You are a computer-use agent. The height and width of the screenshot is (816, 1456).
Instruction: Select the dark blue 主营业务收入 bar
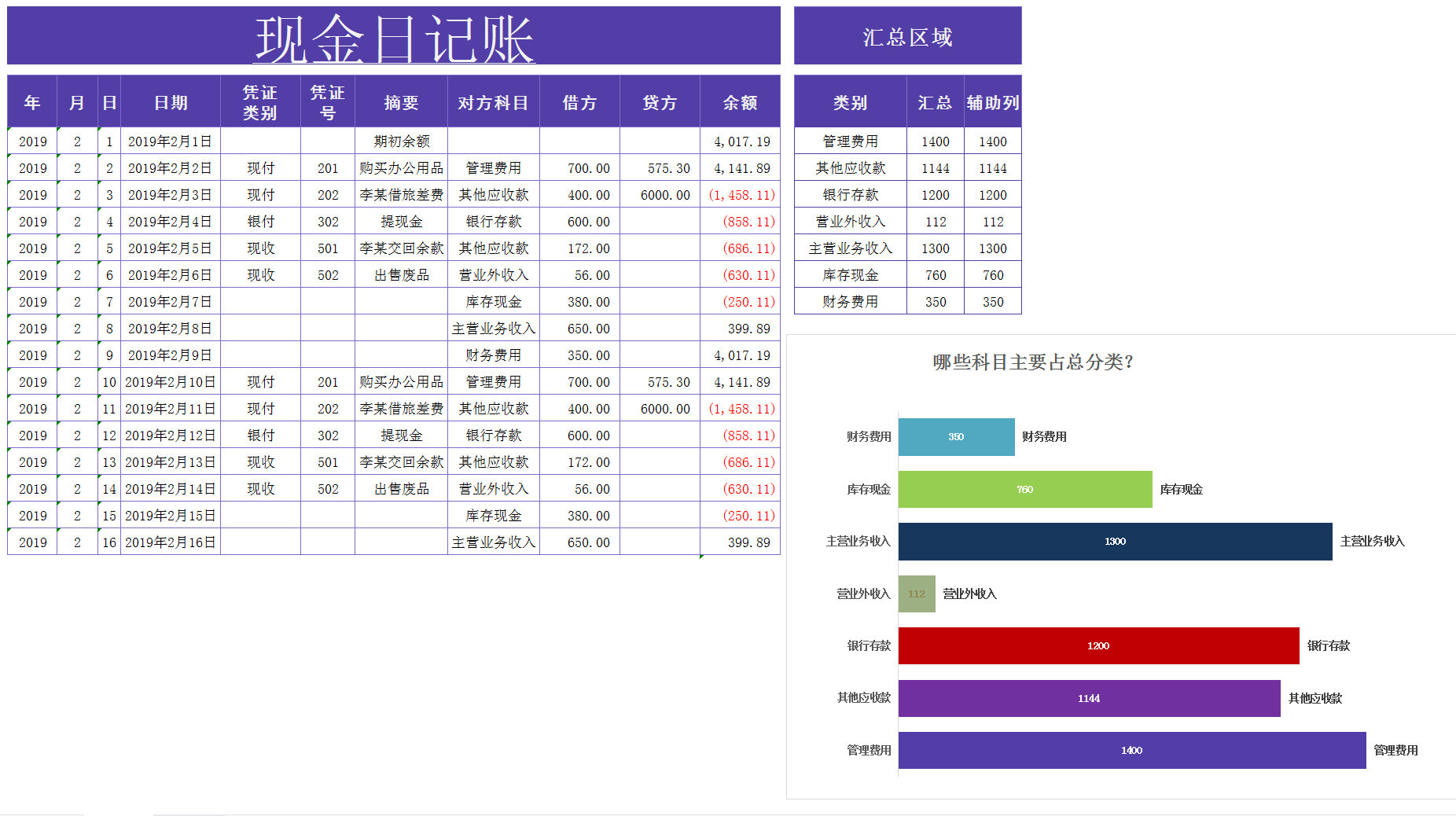[1115, 541]
